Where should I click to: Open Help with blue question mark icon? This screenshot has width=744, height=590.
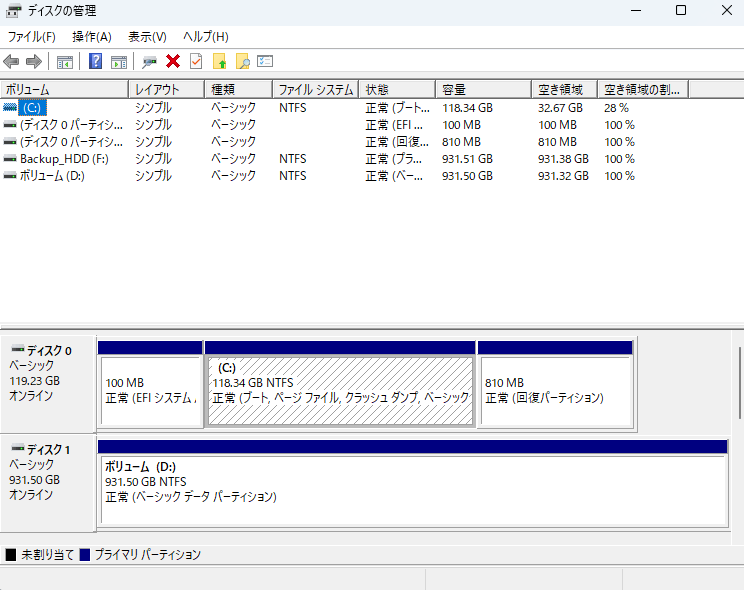pyautogui.click(x=96, y=62)
